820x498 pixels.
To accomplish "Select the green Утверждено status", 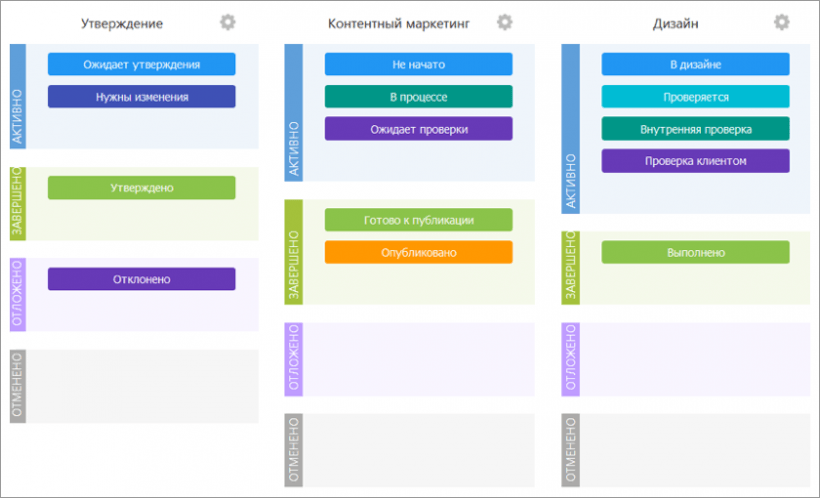I will pos(141,188).
